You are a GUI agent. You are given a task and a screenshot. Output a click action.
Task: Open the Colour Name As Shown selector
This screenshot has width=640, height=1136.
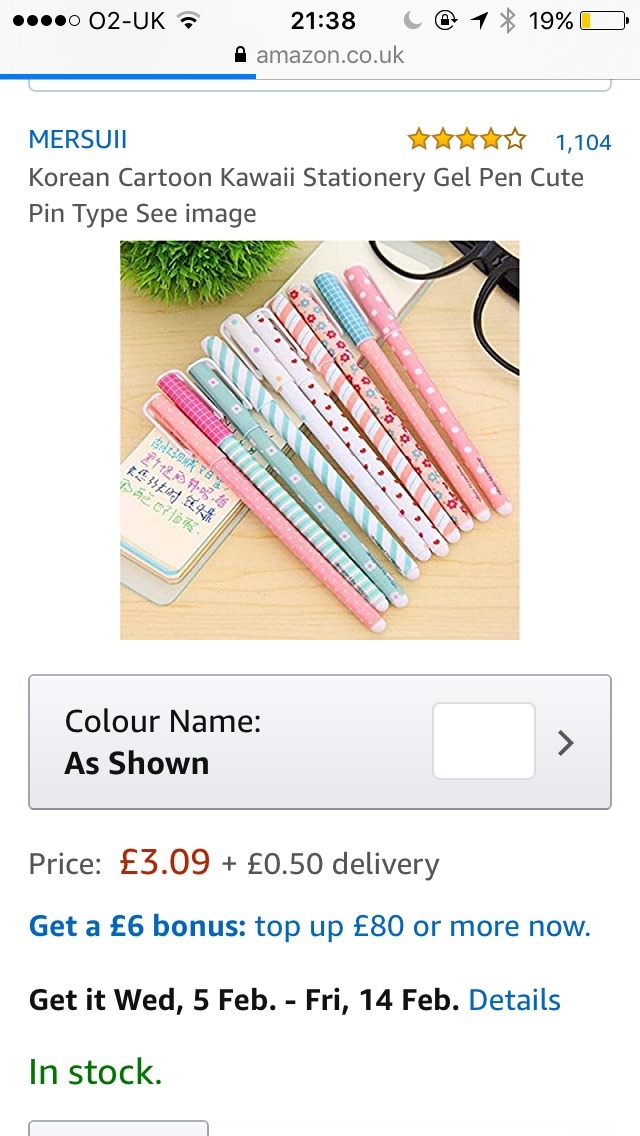pos(320,742)
